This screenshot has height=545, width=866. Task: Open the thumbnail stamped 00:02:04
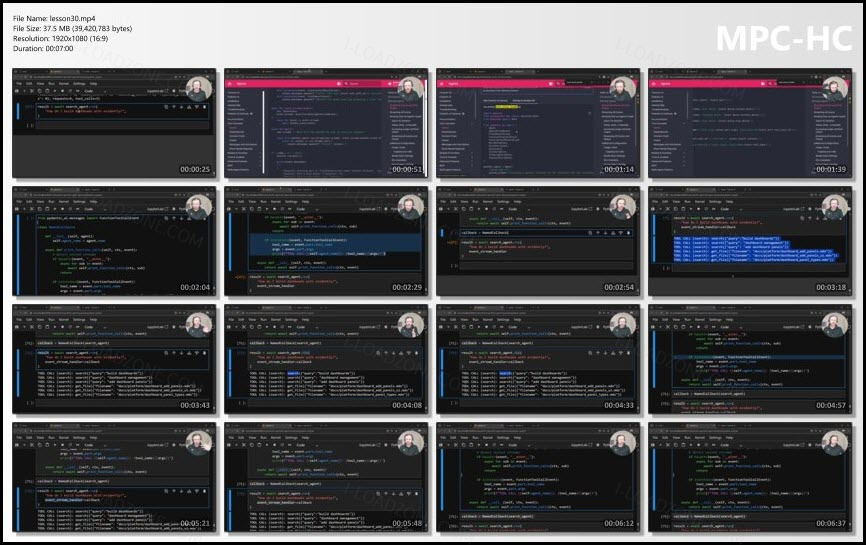coord(114,241)
